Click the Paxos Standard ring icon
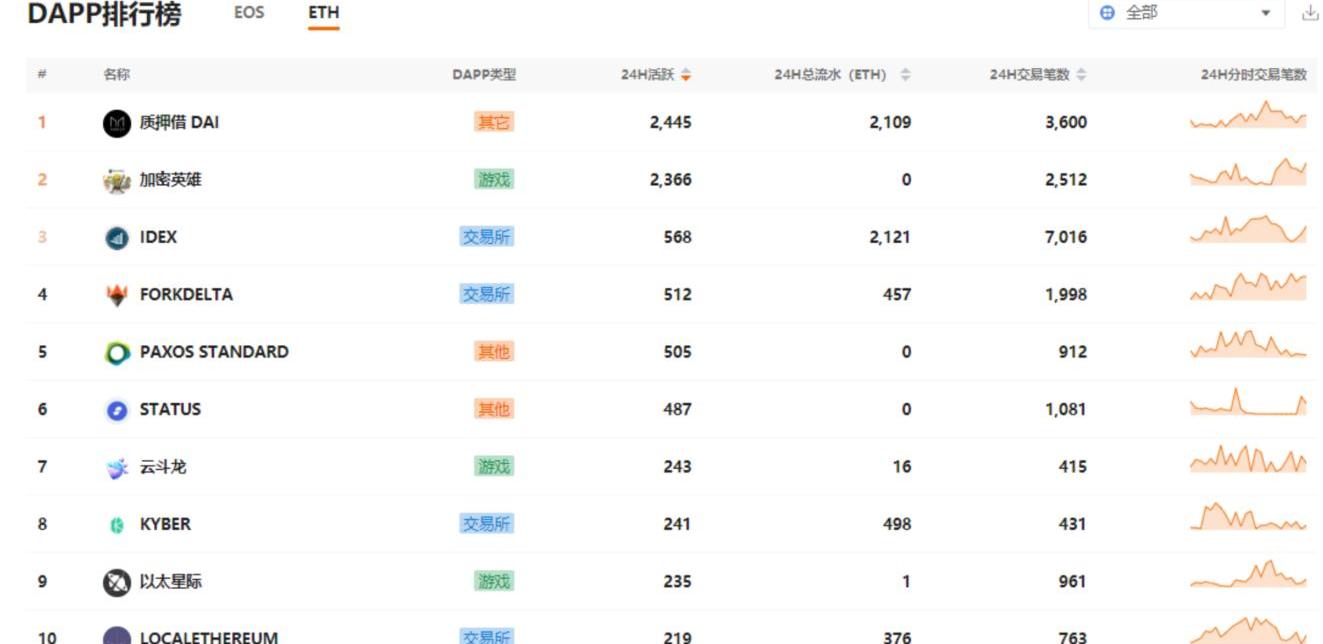Screen dimensions: 1323x644 pyautogui.click(x=117, y=353)
